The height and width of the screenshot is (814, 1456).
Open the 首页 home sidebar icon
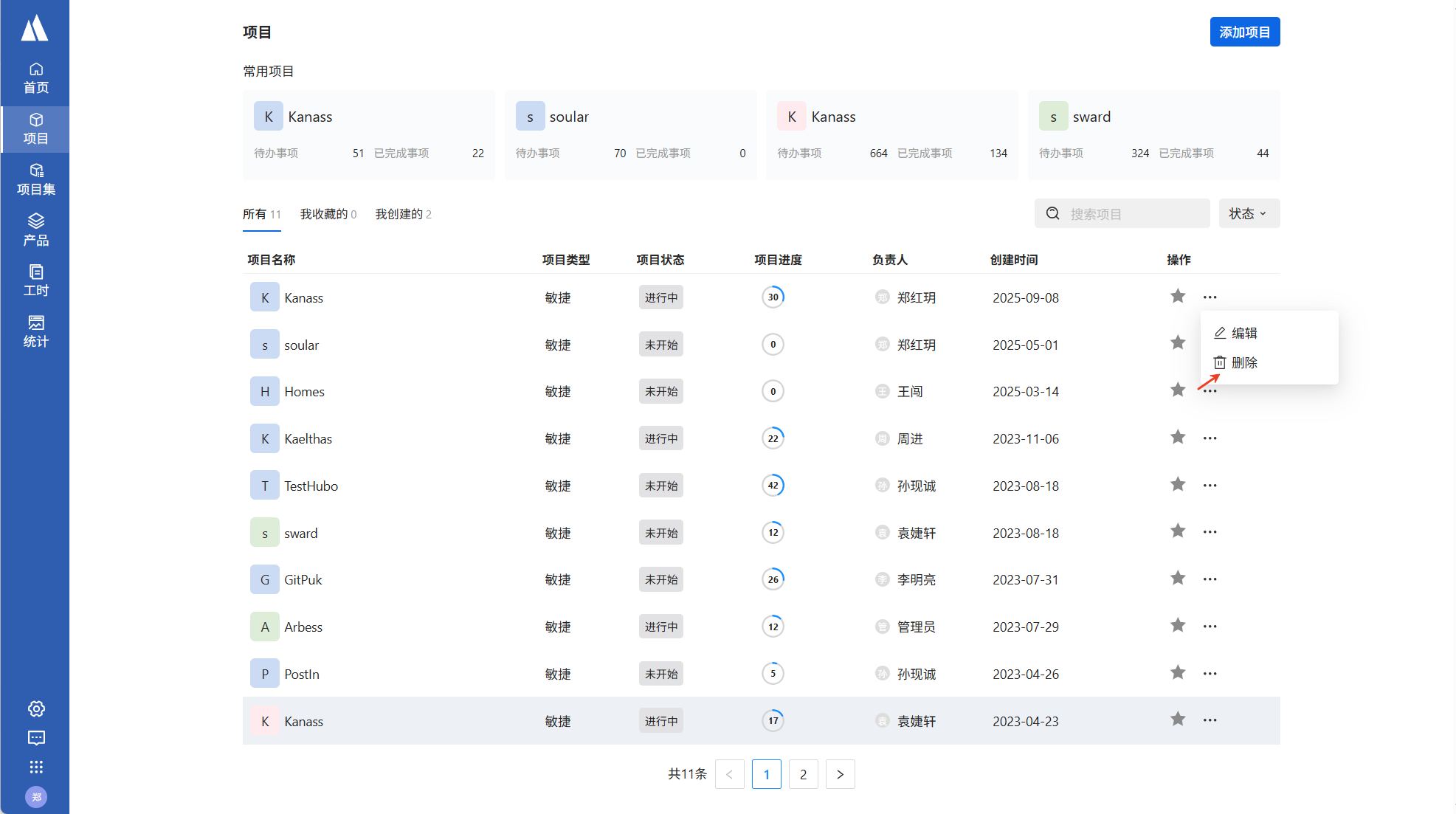[35, 78]
